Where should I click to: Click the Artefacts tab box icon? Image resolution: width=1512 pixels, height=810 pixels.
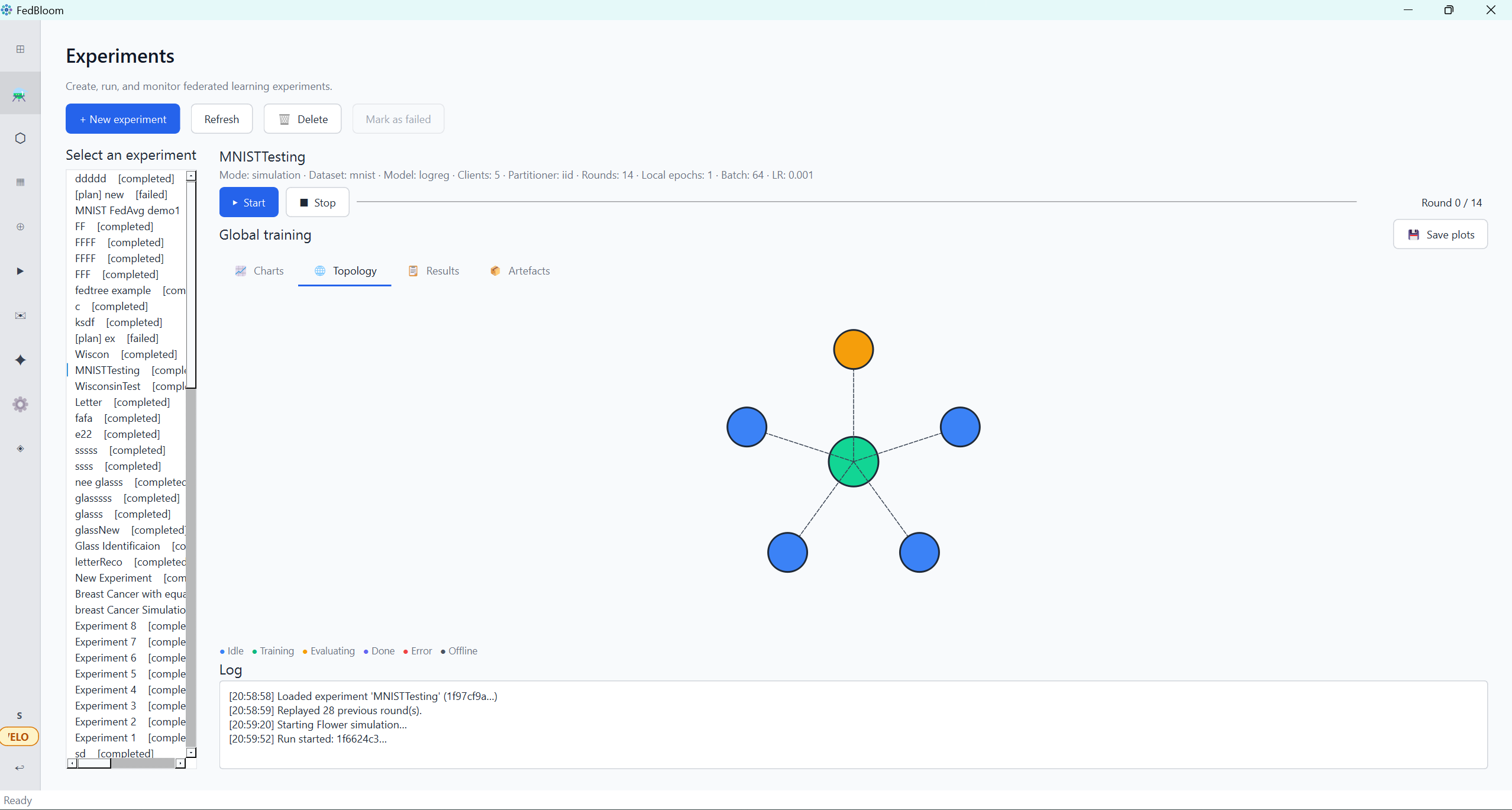tap(495, 270)
